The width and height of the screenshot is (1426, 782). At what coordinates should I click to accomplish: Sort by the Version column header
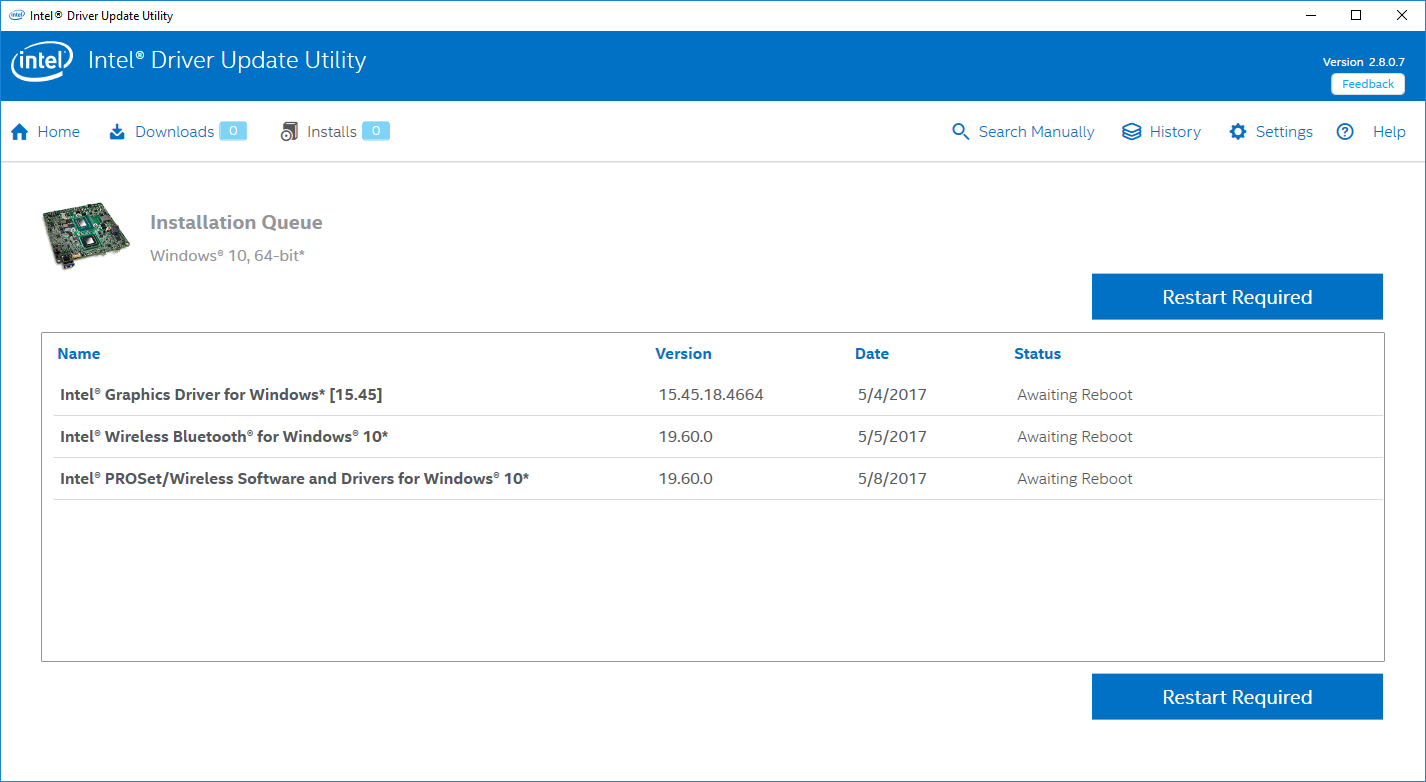[684, 354]
